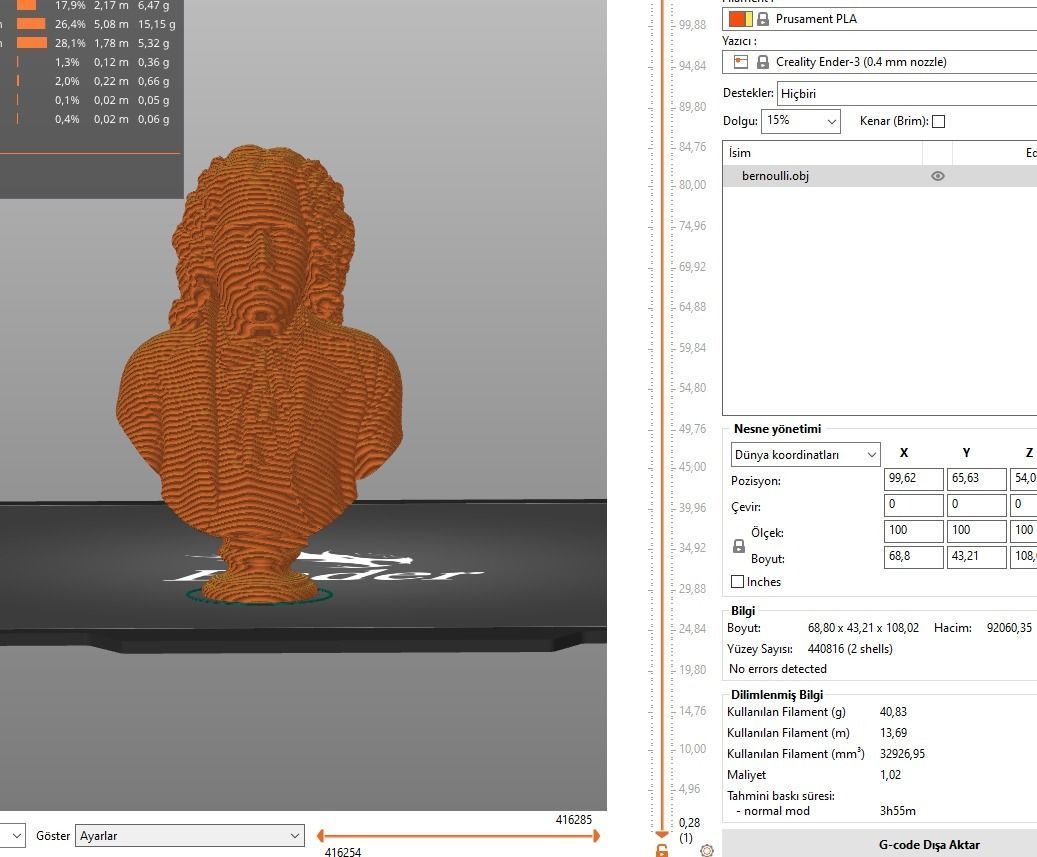Click the Ölçek Y scale field
The width and height of the screenshot is (1037, 857).
pos(976,530)
